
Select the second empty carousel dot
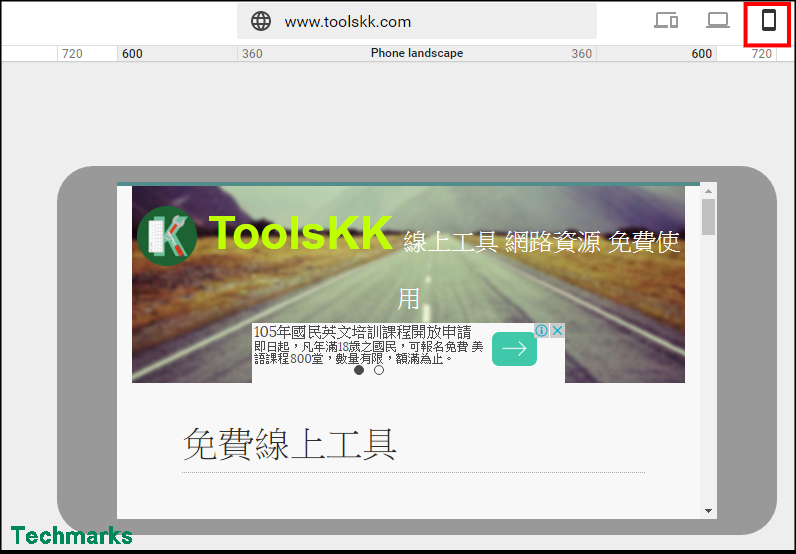[x=379, y=370]
